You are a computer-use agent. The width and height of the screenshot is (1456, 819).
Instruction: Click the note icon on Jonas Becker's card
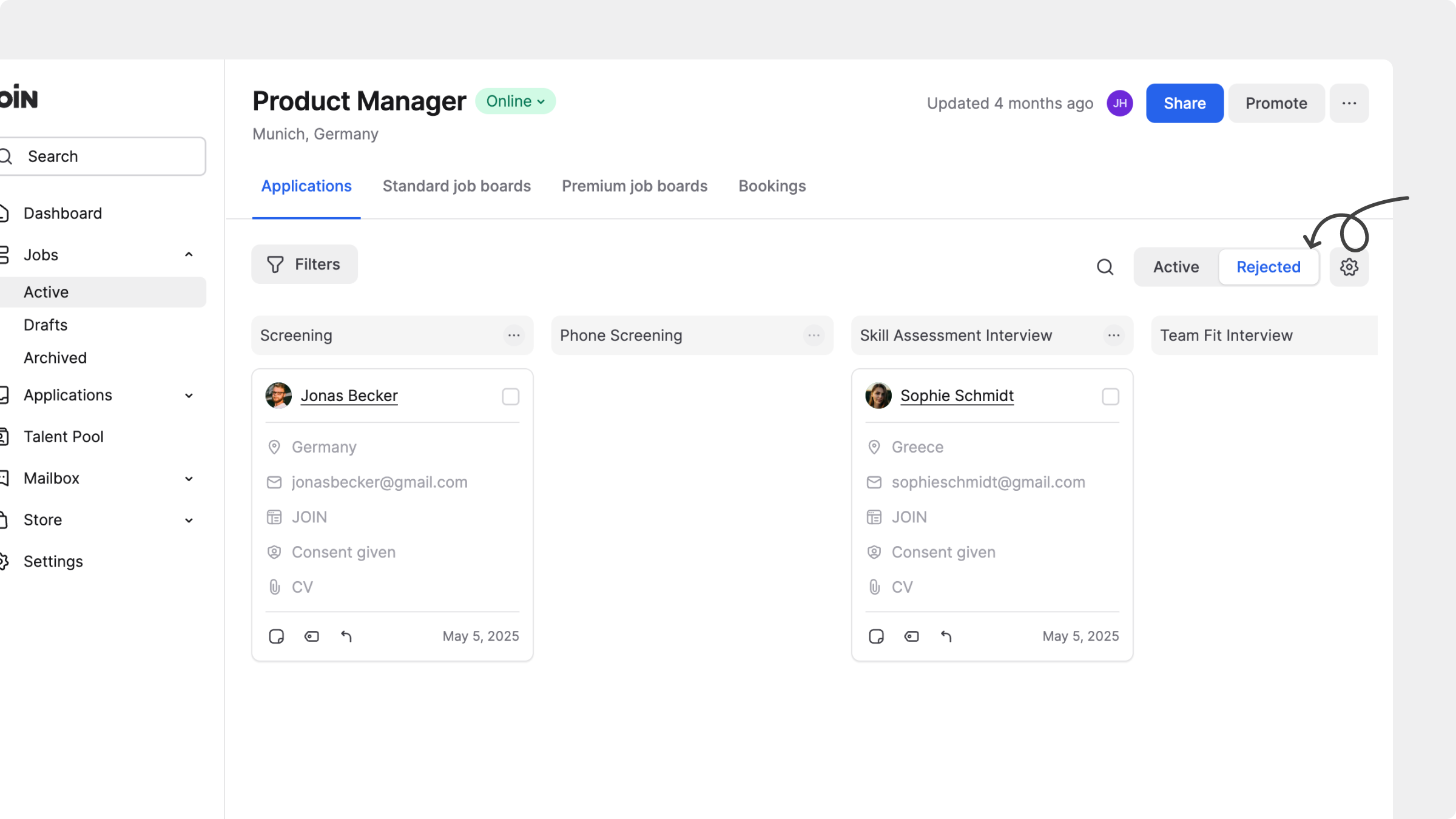click(x=276, y=636)
